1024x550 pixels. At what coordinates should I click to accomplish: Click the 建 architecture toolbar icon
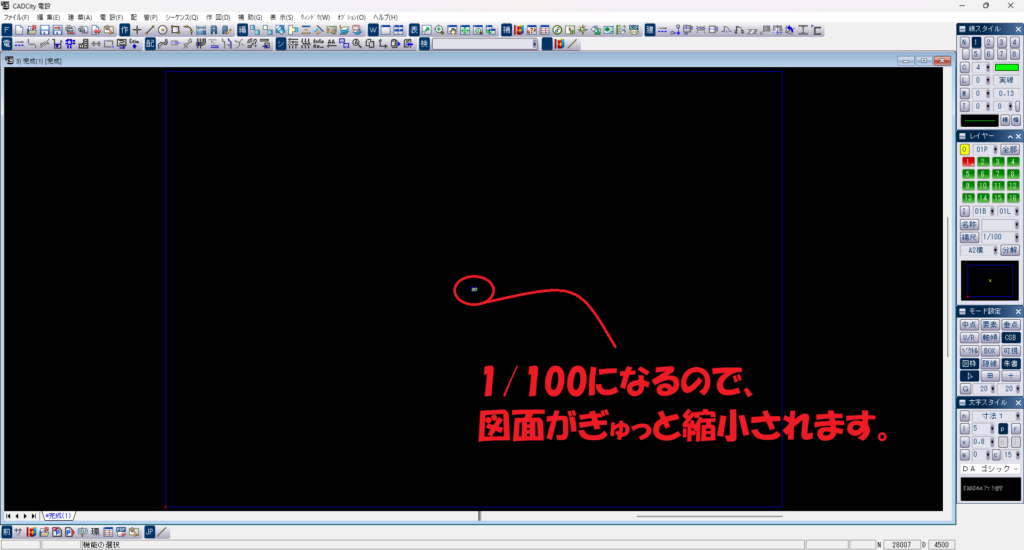coord(650,30)
